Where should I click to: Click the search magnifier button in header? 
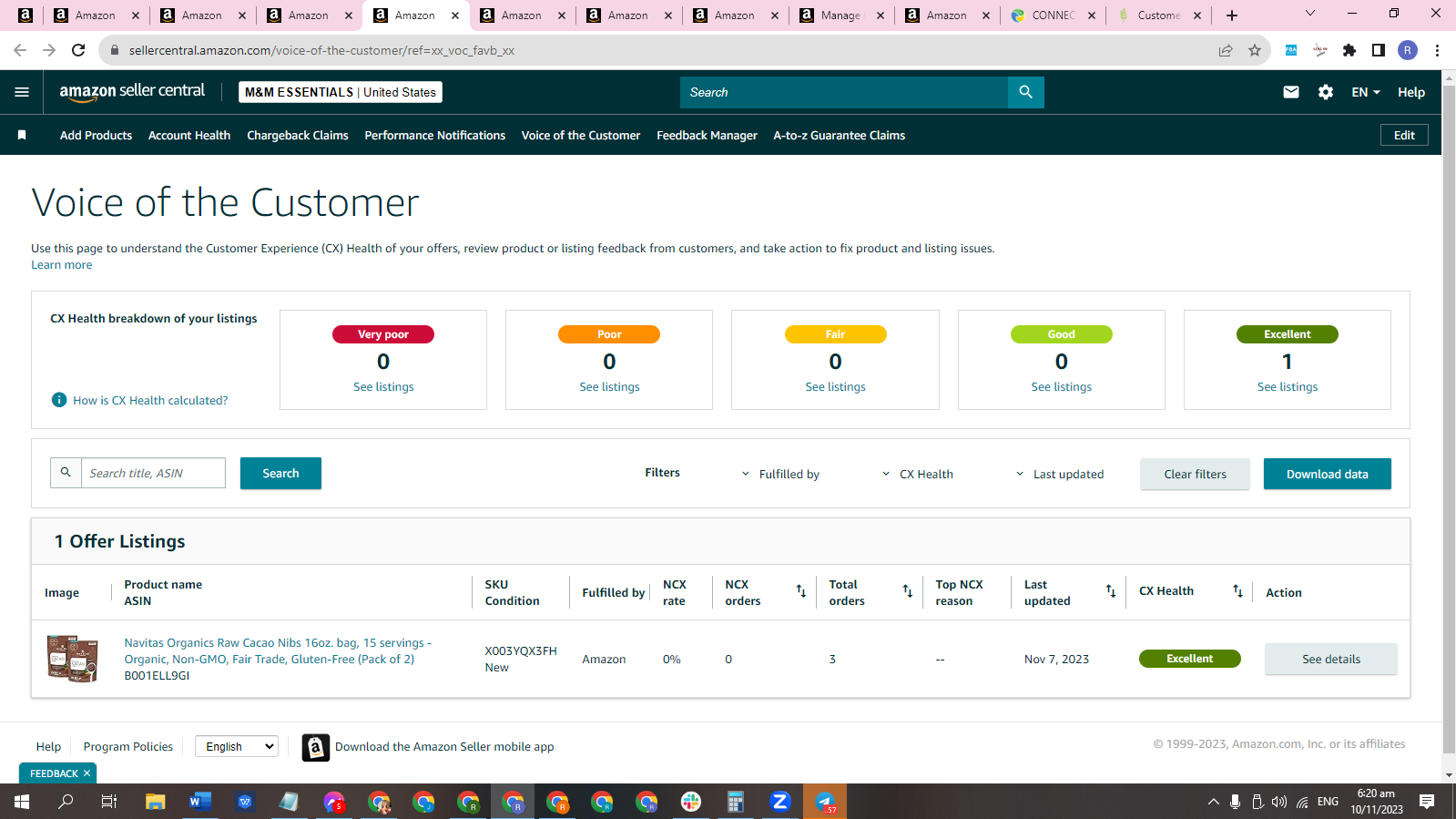[1026, 92]
